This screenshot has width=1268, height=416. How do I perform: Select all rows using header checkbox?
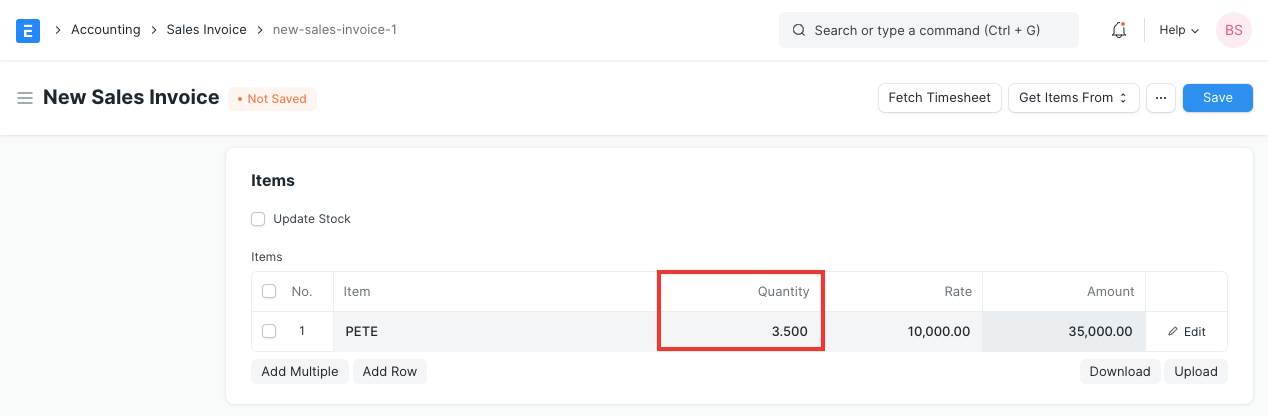(269, 292)
